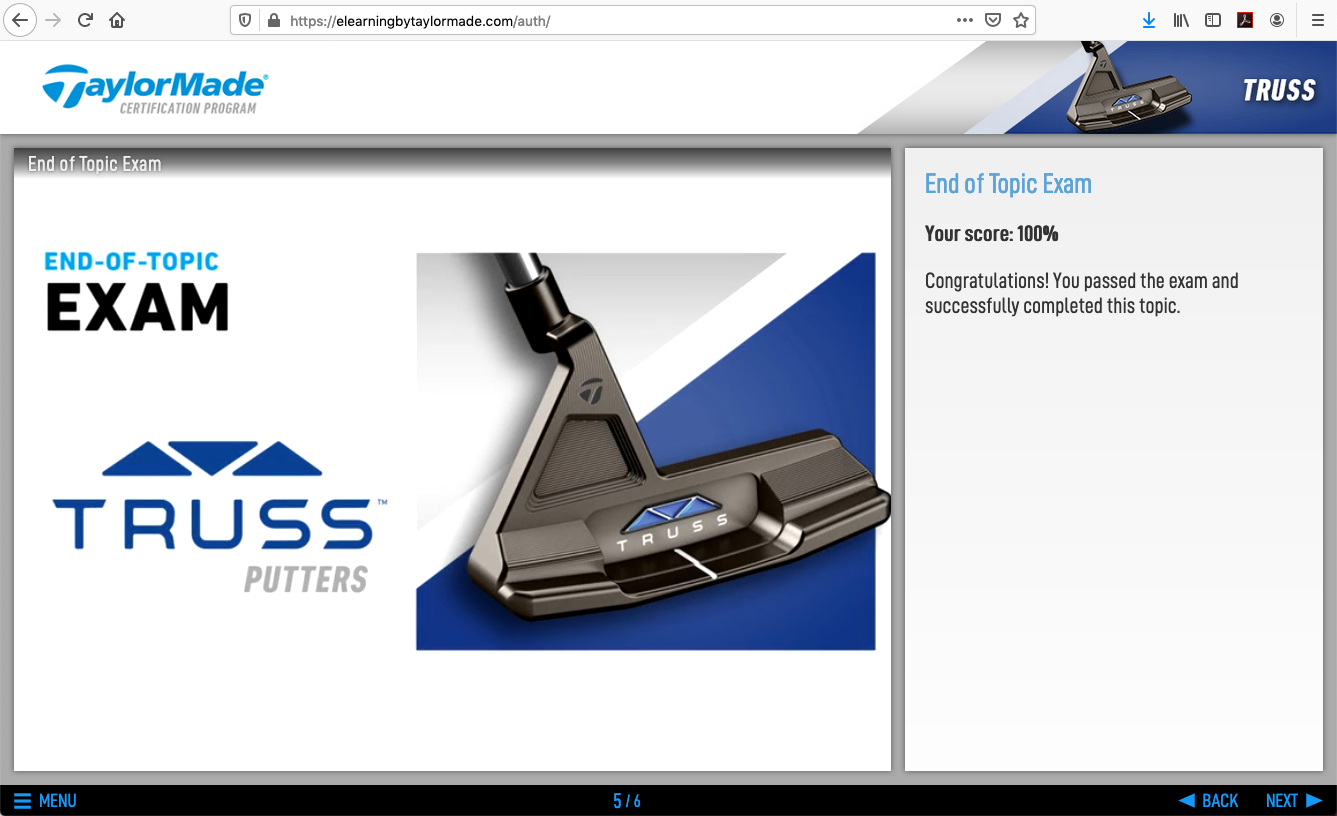Show site security info via padlock
Screen dimensions: 1337x816
[273, 20]
